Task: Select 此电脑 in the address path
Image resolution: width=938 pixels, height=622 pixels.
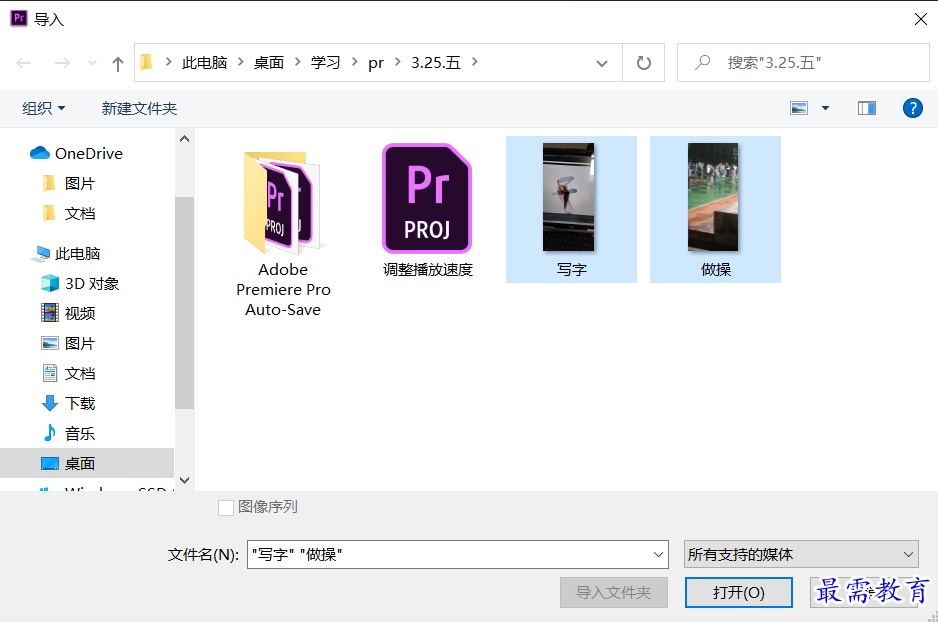Action: pyautogui.click(x=205, y=62)
